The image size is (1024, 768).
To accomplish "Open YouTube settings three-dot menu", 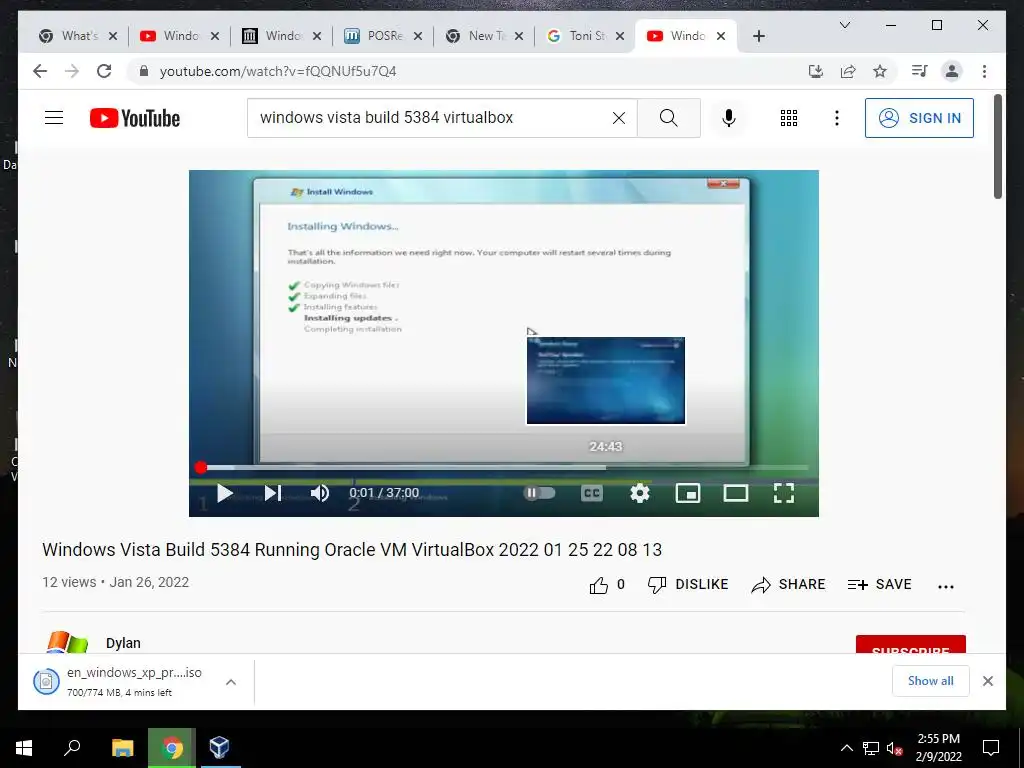I will [x=837, y=118].
